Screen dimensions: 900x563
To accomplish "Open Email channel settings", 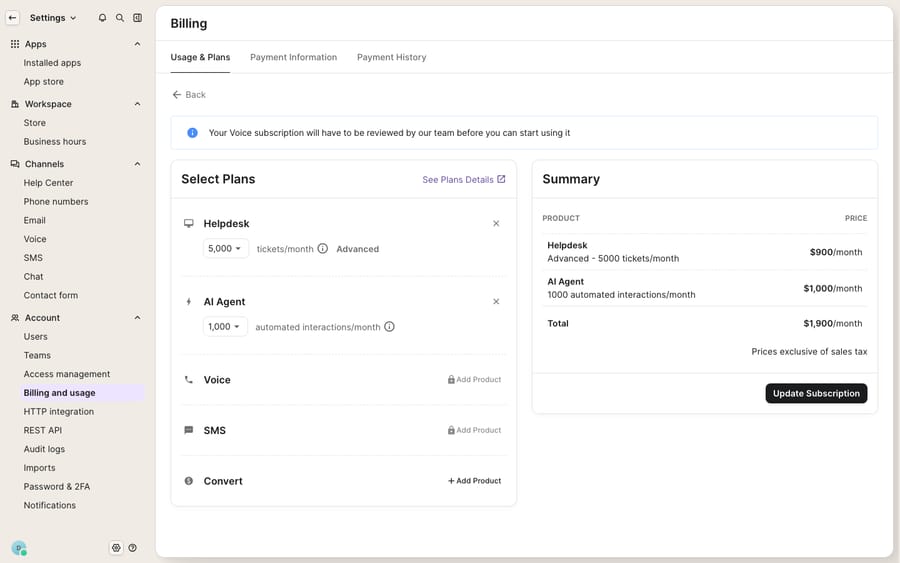I will click(x=34, y=220).
